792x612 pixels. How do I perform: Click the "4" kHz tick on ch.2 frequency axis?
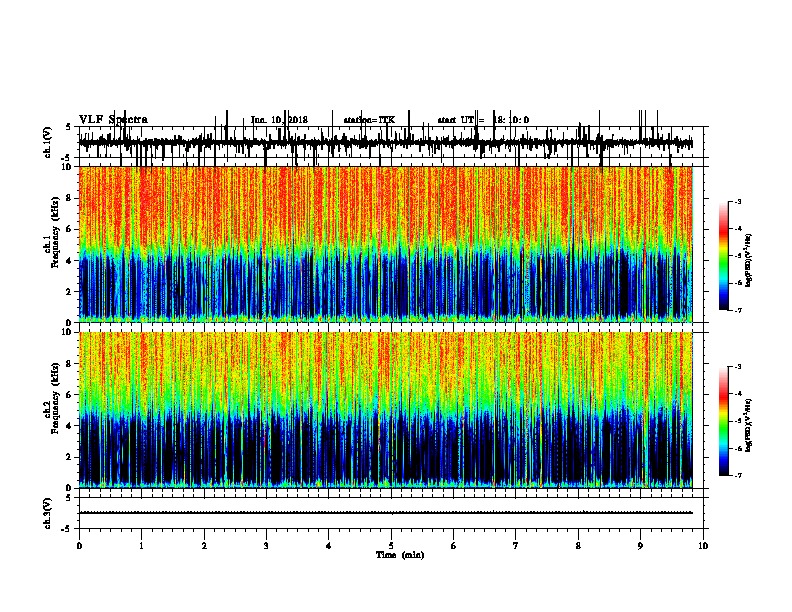click(x=70, y=426)
